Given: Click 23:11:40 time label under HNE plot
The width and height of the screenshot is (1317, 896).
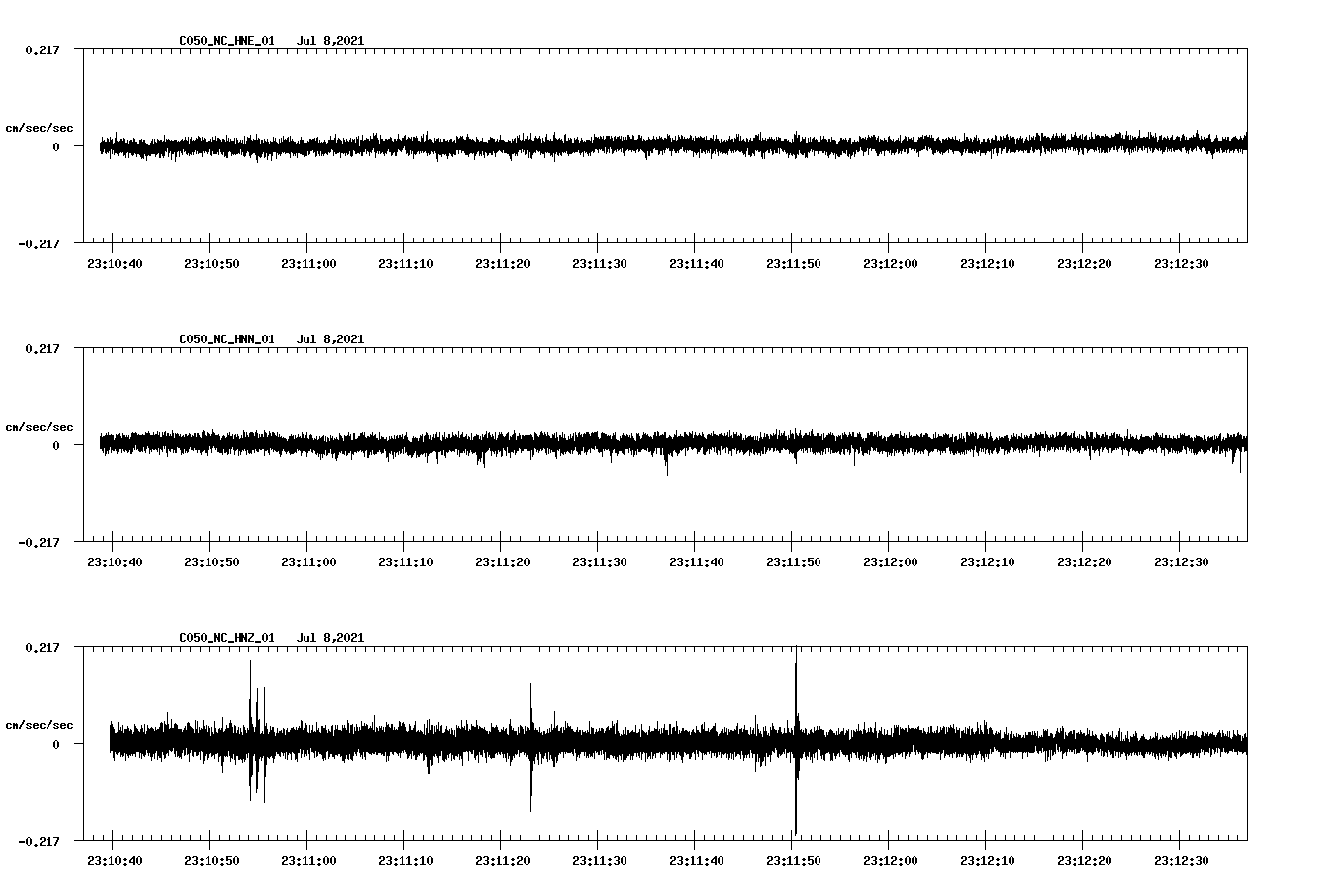Looking at the screenshot, I should tap(696, 263).
